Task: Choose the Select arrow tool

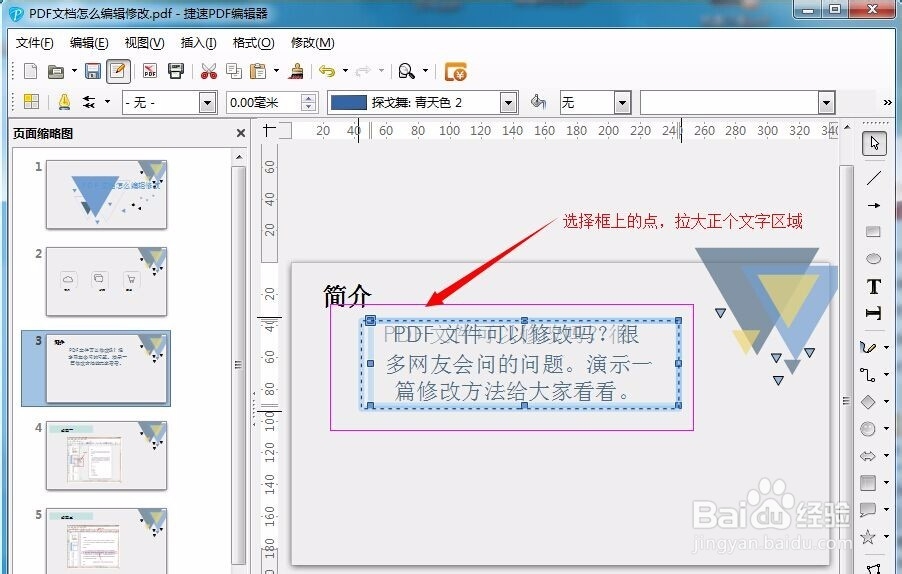Action: [x=874, y=143]
